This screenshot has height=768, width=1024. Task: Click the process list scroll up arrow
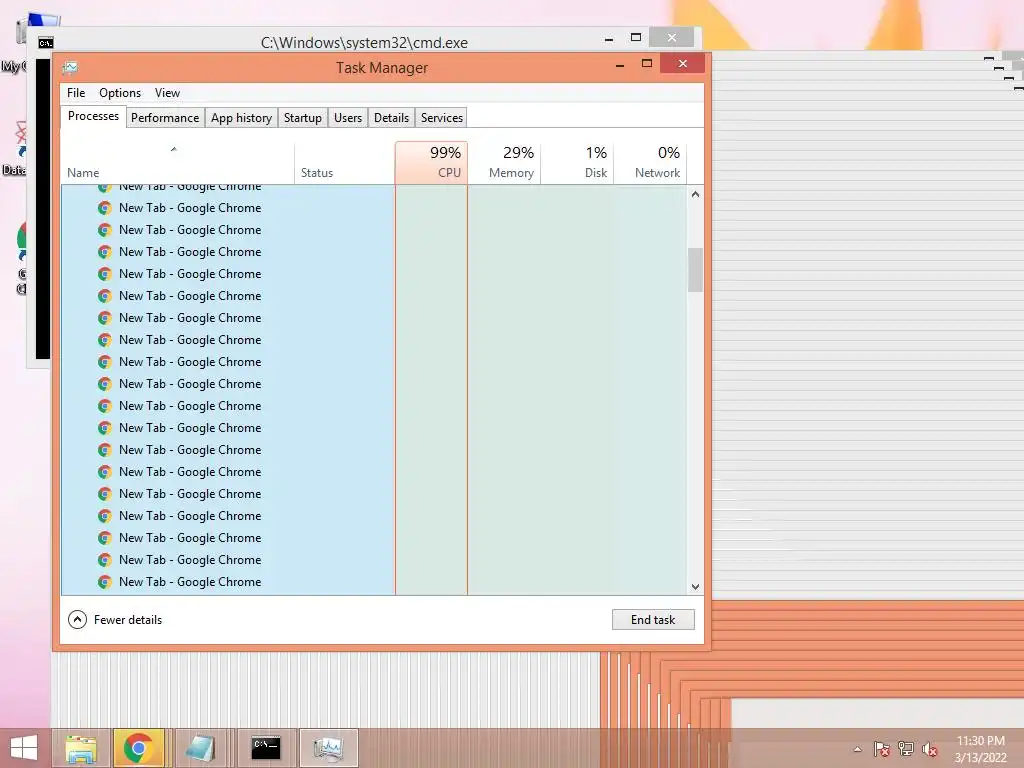(x=696, y=195)
